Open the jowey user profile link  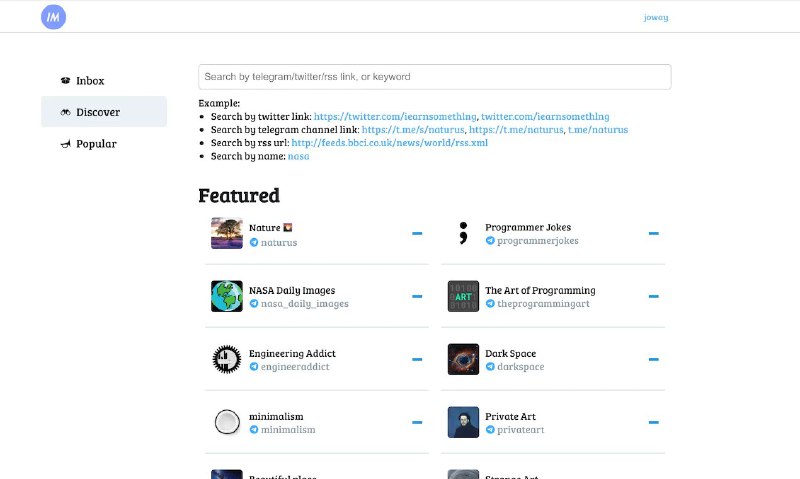656,17
